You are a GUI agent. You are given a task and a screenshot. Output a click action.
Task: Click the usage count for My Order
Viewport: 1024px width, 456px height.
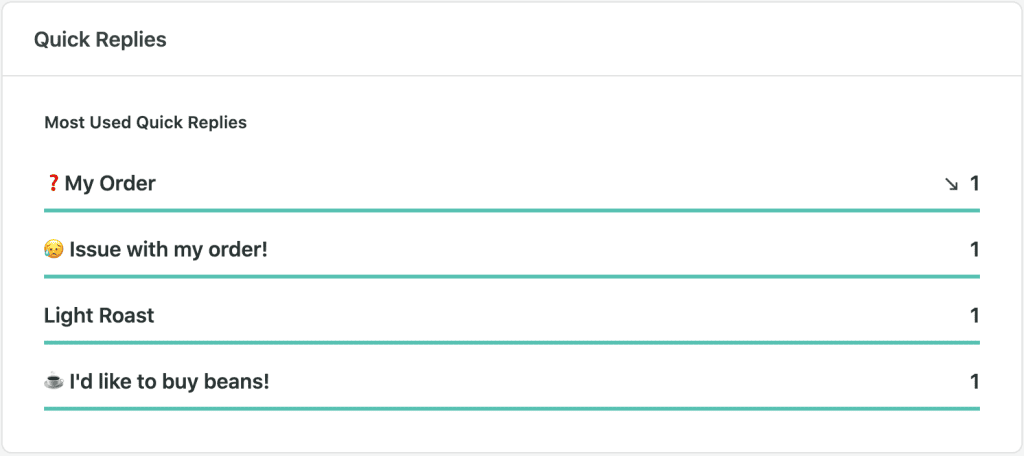[974, 184]
